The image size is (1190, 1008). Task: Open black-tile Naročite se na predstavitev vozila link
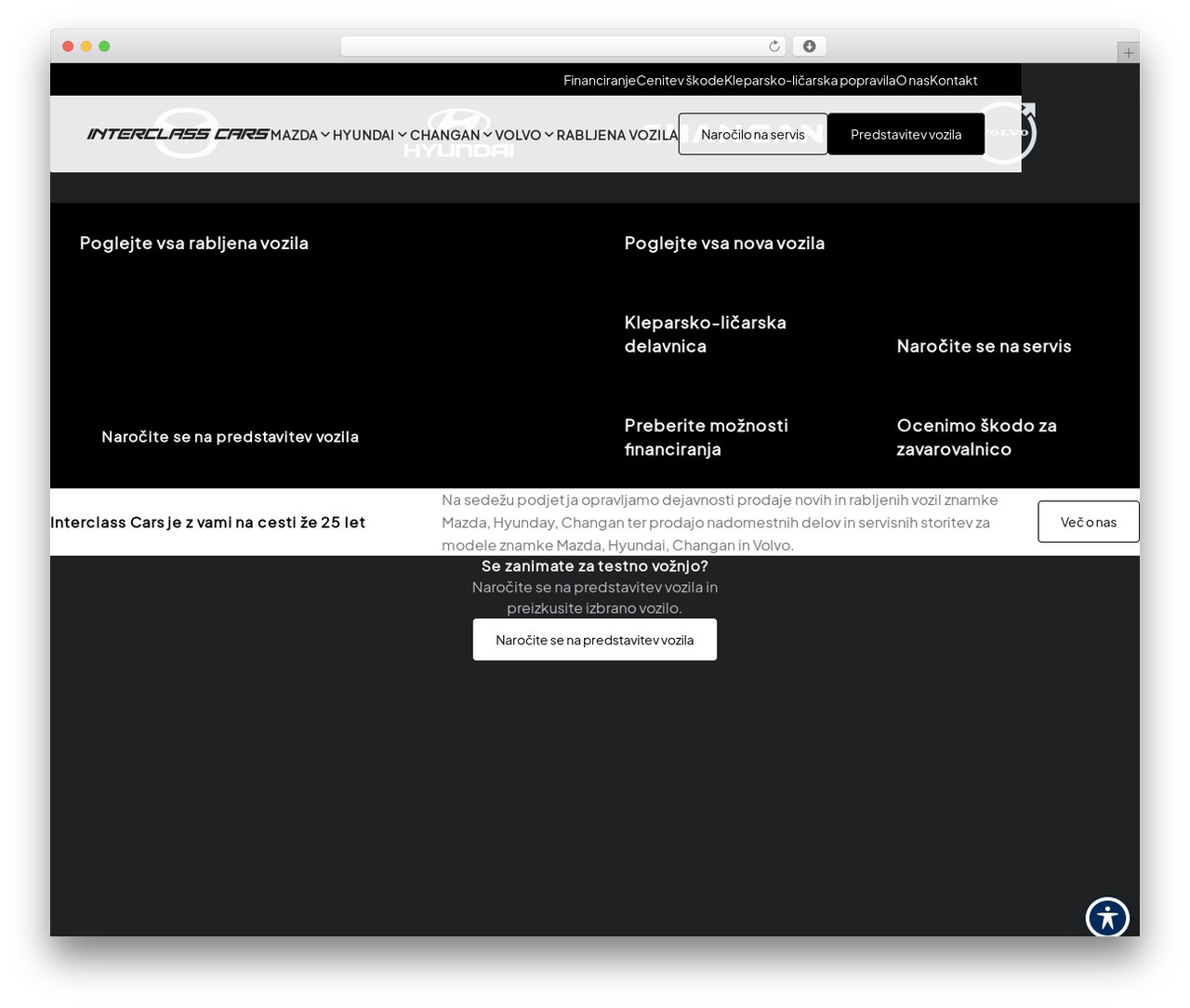(230, 436)
